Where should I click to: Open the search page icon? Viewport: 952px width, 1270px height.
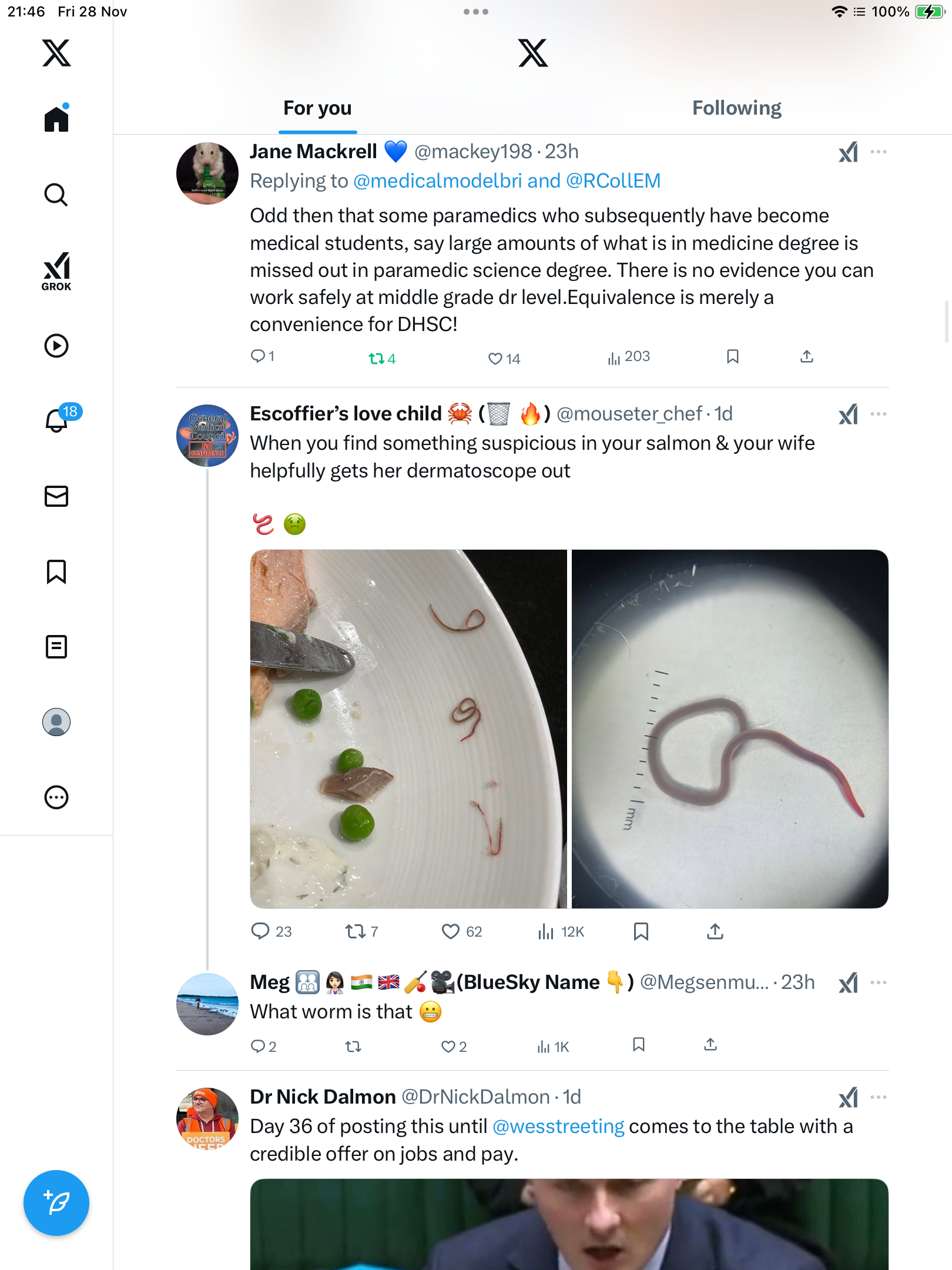click(x=56, y=195)
